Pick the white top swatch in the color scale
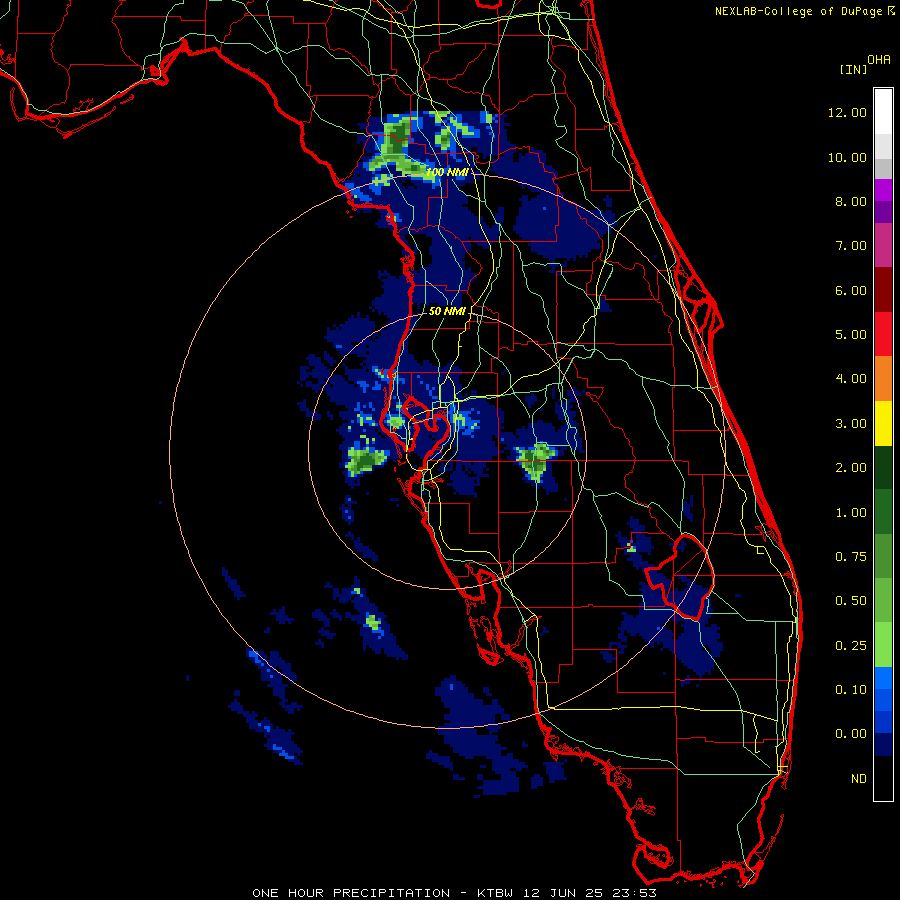This screenshot has width=900, height=900. (x=883, y=112)
